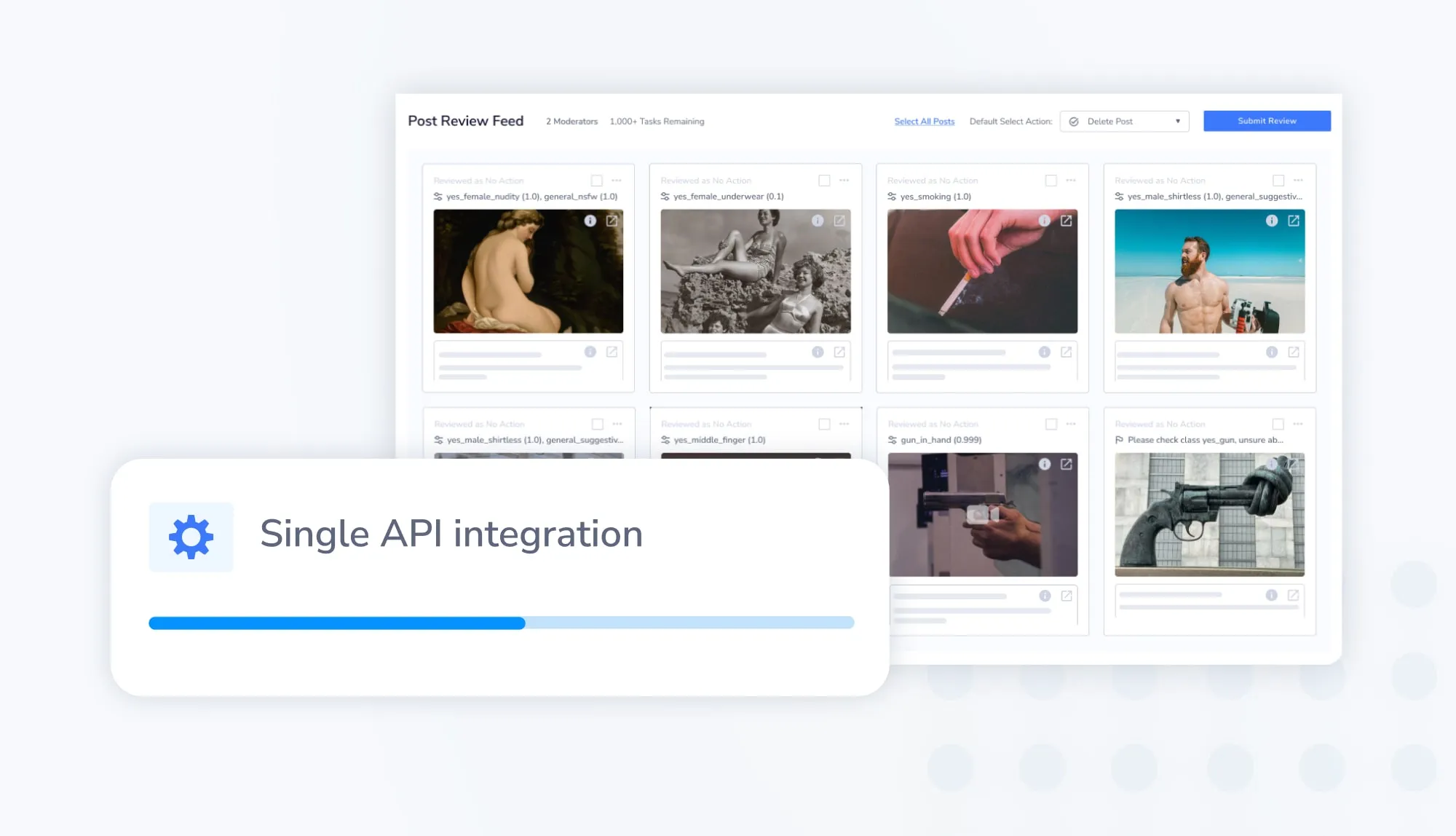
Task: Check the yes_female_nudity post checkbox
Action: pyautogui.click(x=596, y=181)
